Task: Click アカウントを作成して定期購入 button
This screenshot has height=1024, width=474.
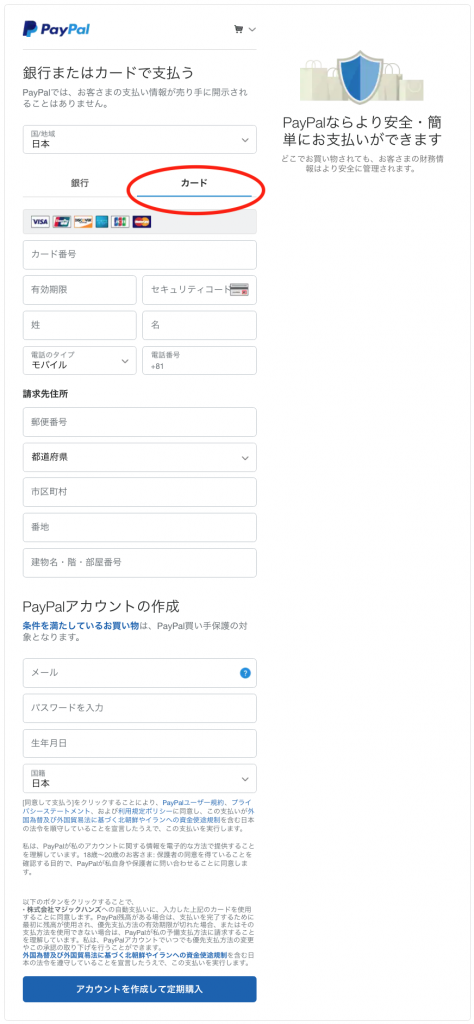Action: click(140, 989)
